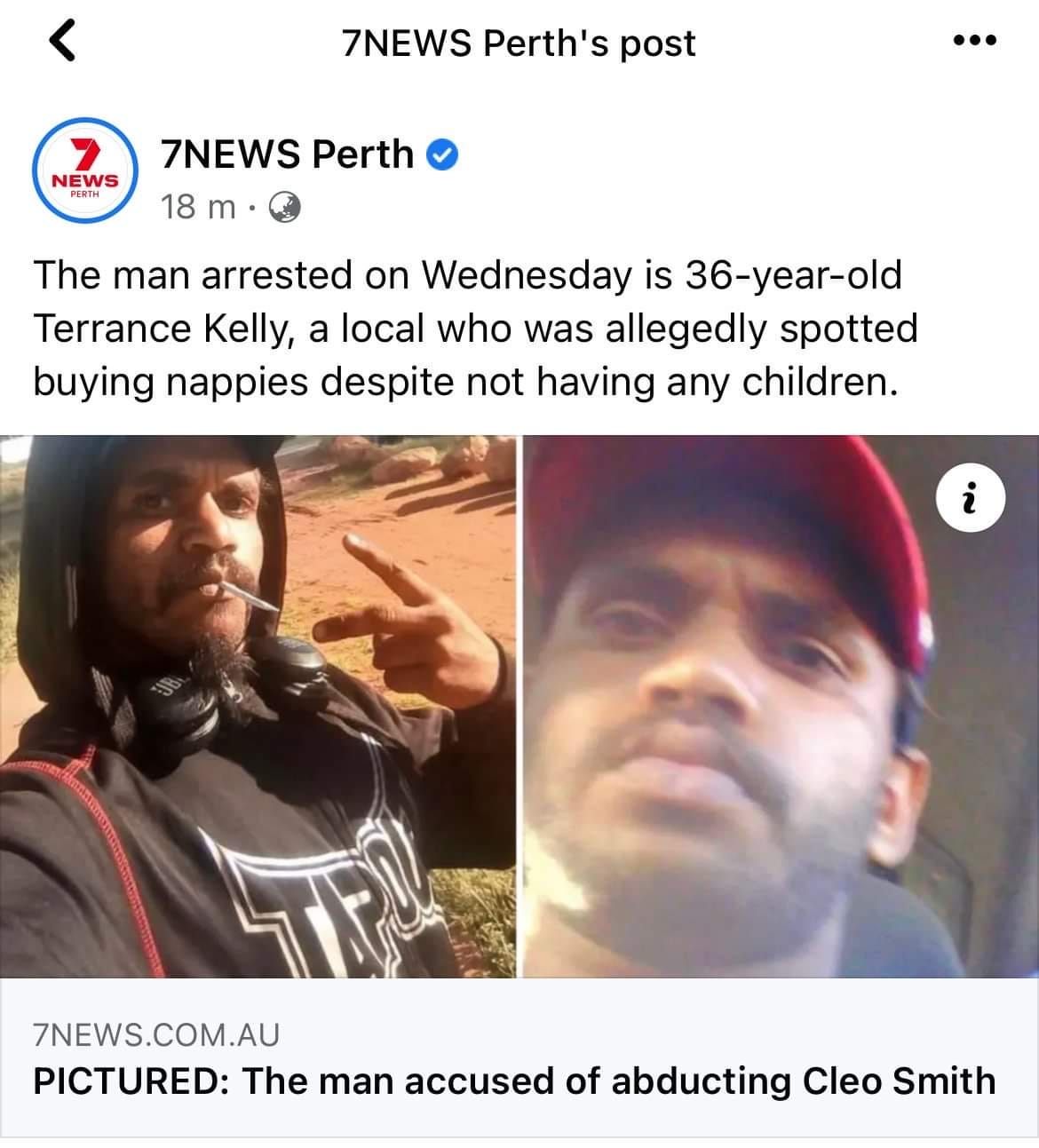The image size is (1039, 1148).
Task: Tap the "7NEWS Perth's post" header title
Action: [x=519, y=44]
